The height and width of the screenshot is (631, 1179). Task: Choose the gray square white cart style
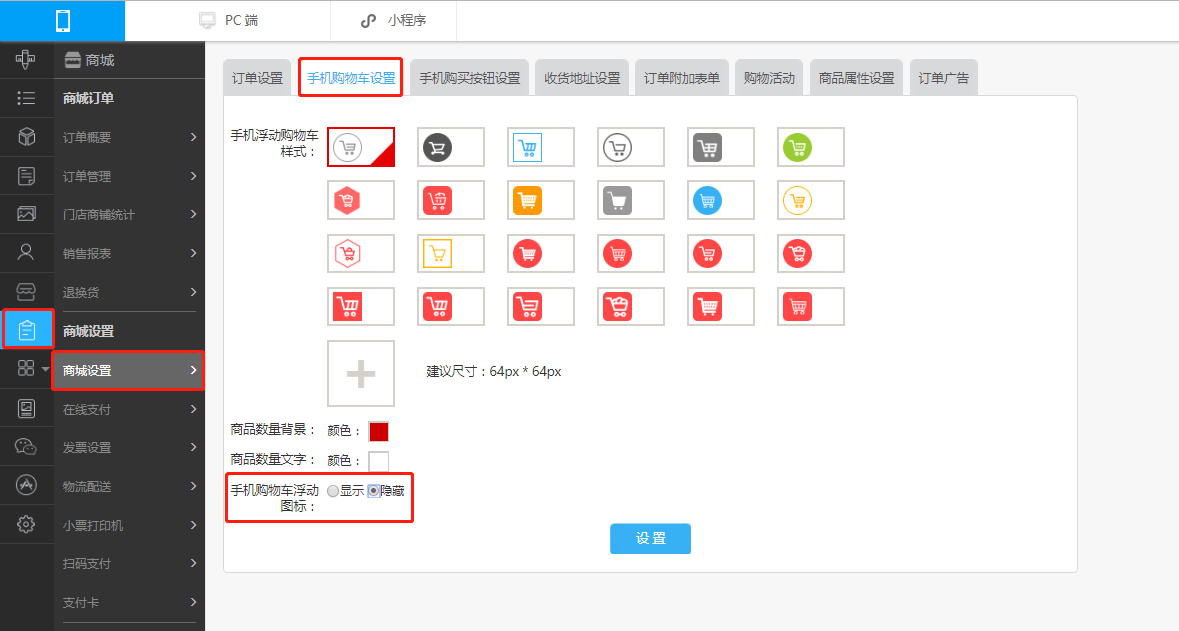(631, 200)
